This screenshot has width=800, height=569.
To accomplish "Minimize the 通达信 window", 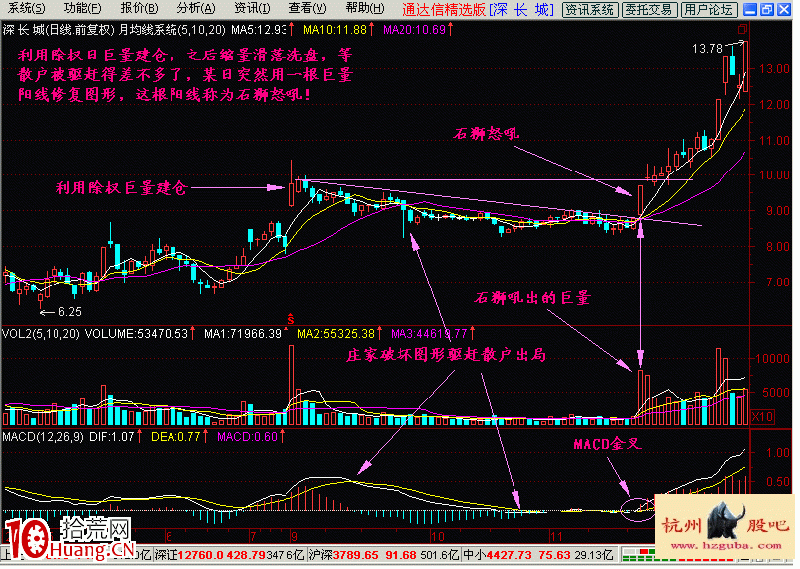I will pyautogui.click(x=749, y=9).
